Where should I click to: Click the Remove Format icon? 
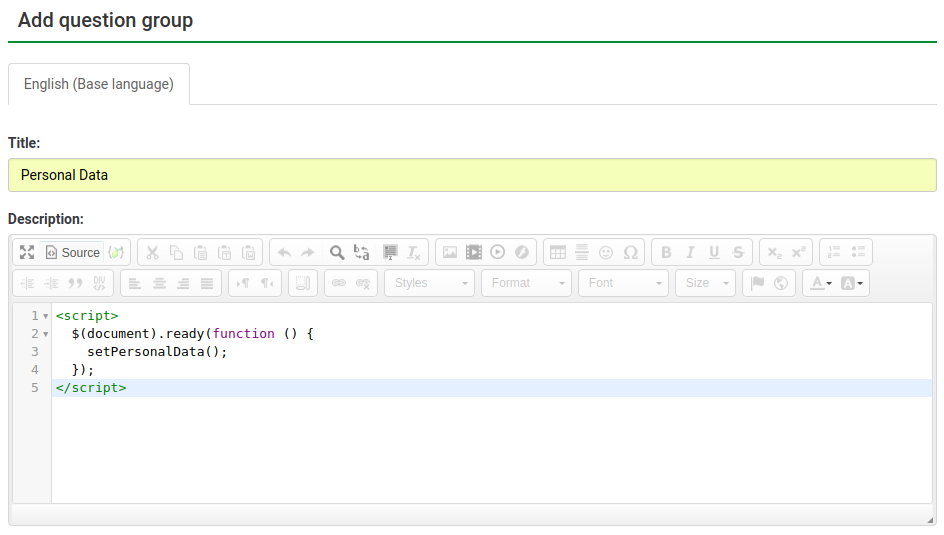(x=414, y=252)
